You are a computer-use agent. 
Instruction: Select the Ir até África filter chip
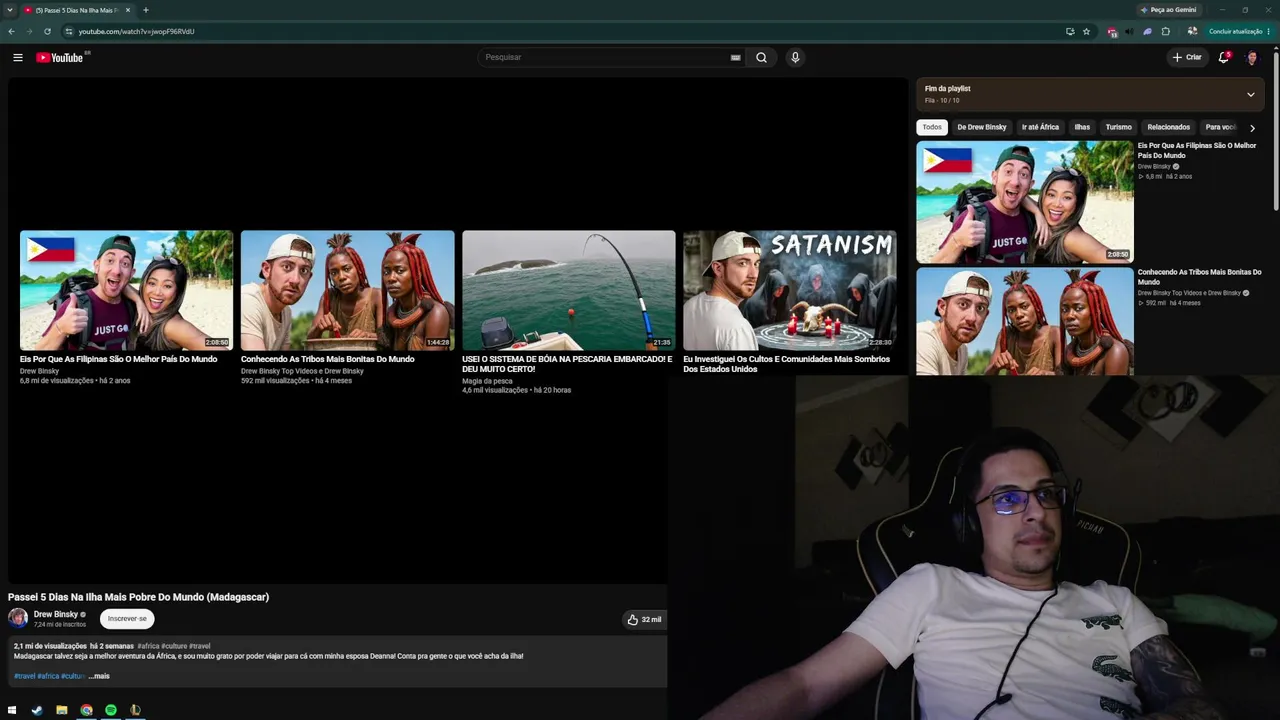(1040, 127)
